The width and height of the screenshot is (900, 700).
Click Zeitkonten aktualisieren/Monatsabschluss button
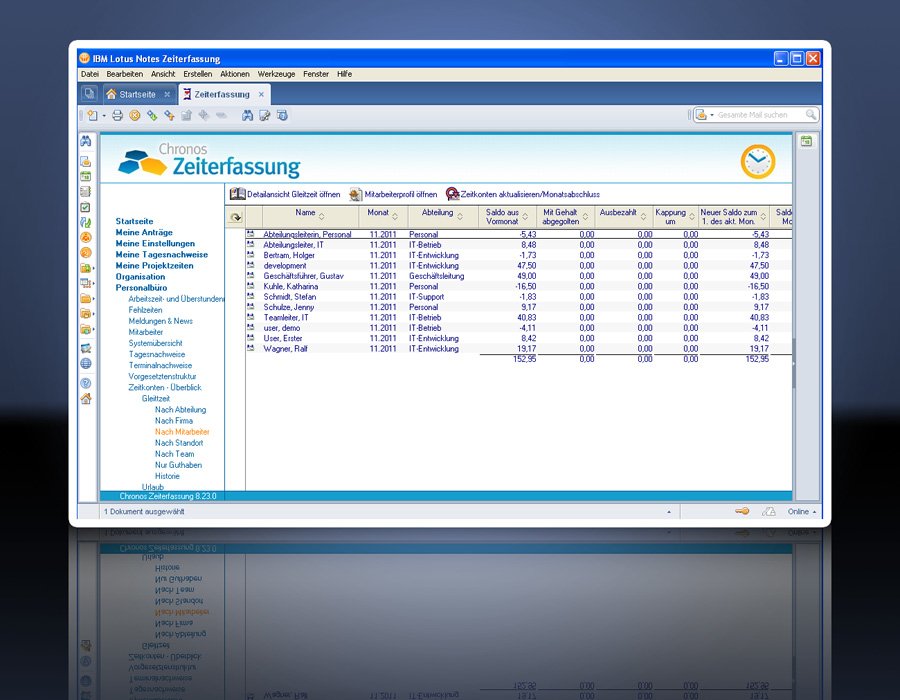522,194
